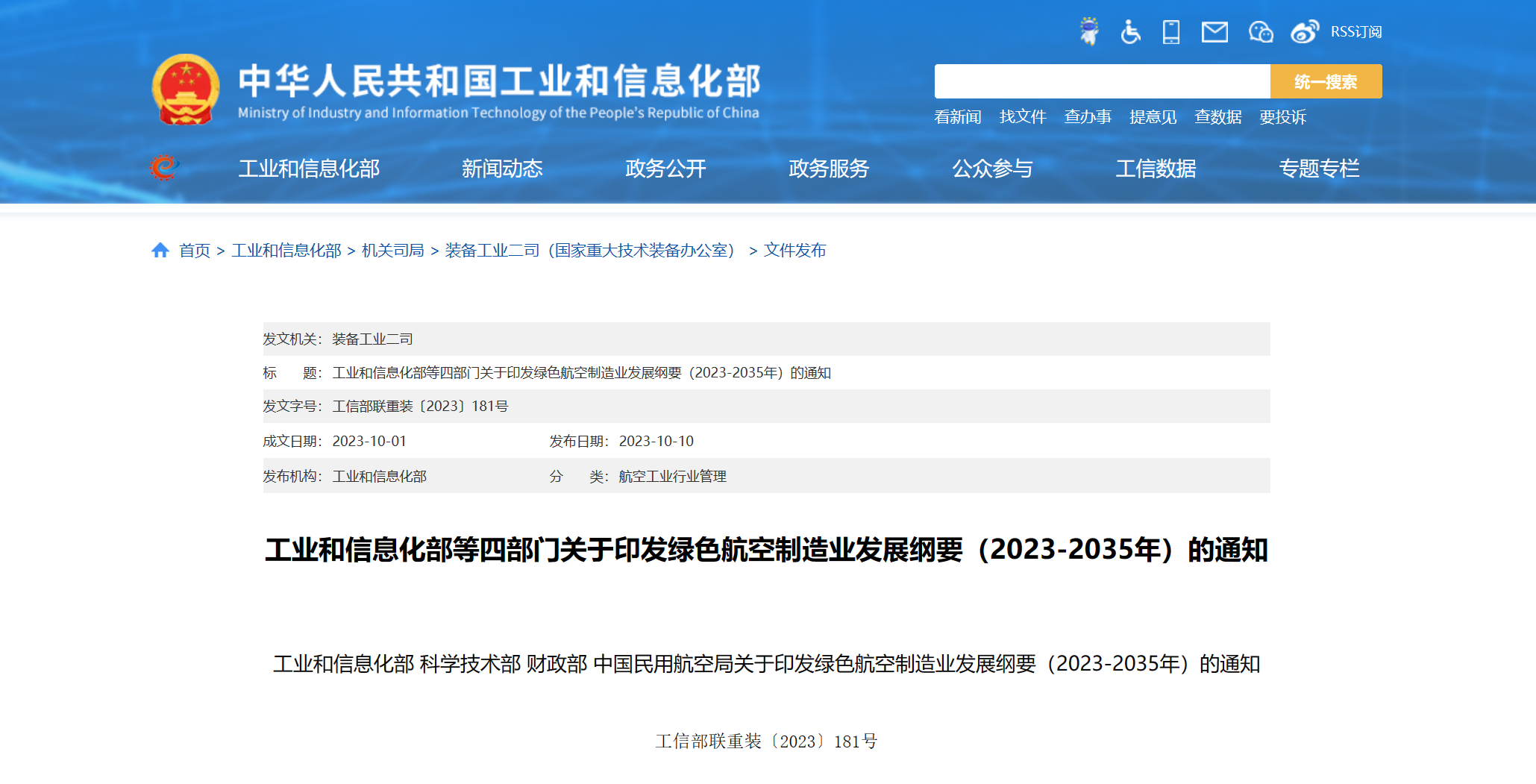Click 文件发布 breadcrumb link

794,251
